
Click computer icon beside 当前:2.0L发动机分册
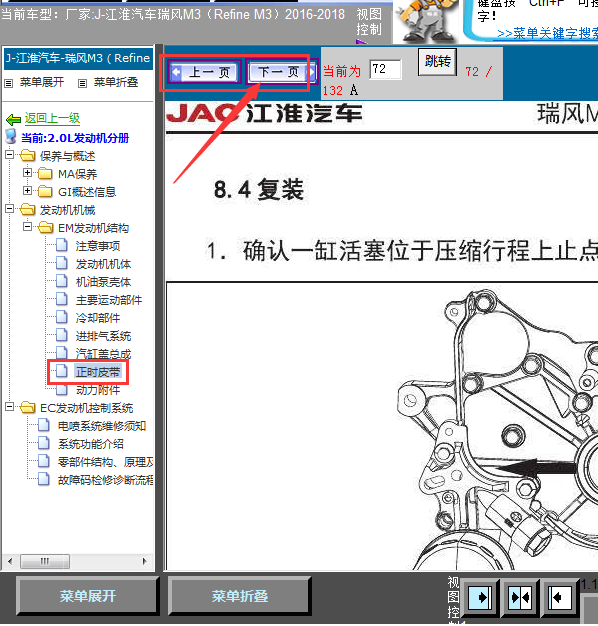coord(11,137)
